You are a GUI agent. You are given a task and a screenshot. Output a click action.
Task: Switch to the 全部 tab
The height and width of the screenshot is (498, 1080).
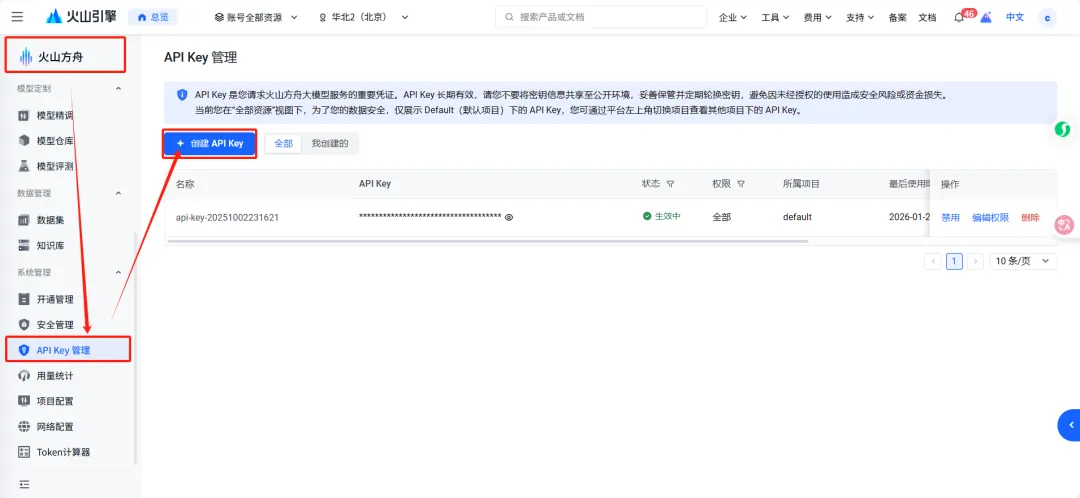pyautogui.click(x=283, y=143)
